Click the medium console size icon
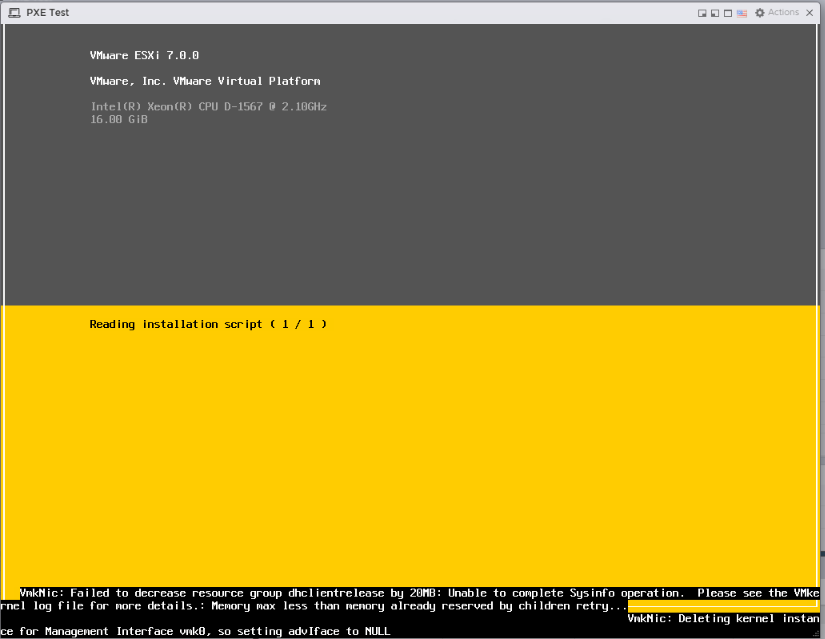 point(715,13)
